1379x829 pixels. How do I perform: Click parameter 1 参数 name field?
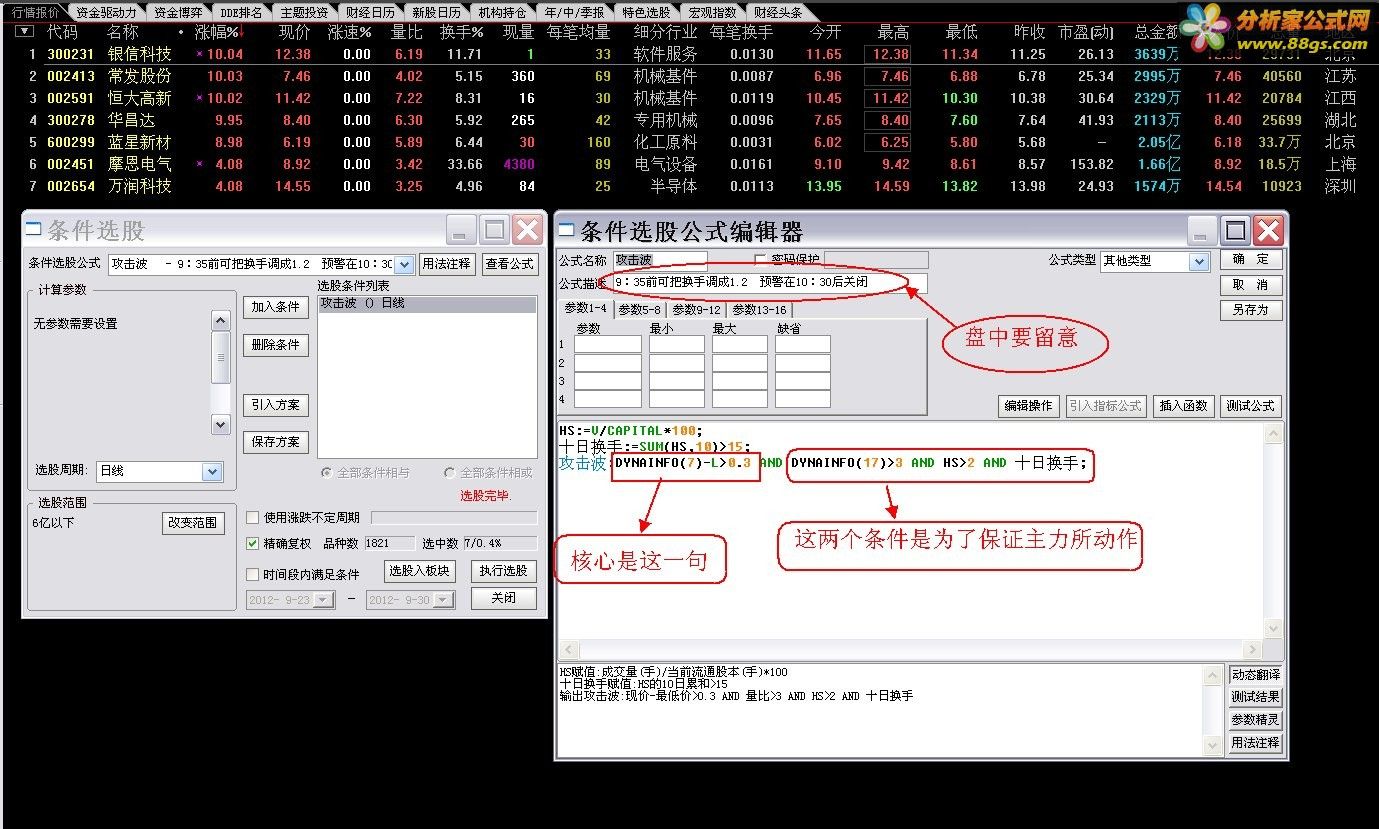tap(608, 344)
